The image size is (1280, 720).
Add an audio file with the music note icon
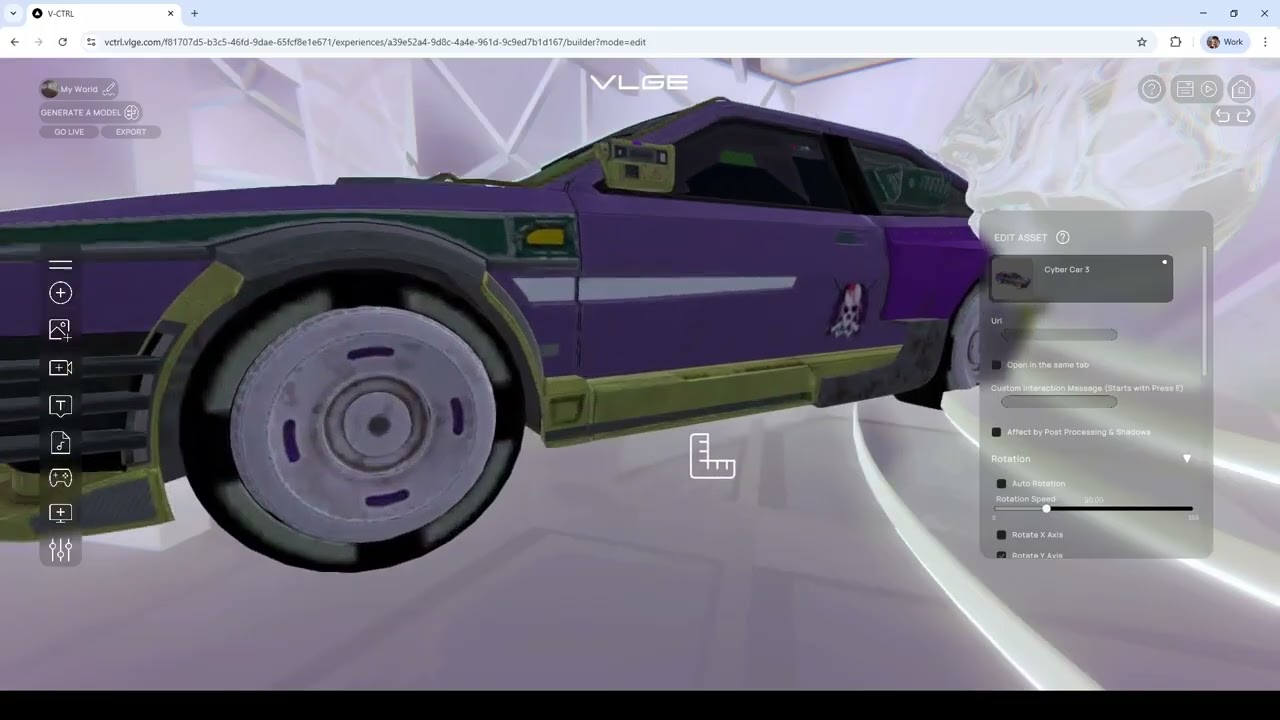pyautogui.click(x=60, y=442)
